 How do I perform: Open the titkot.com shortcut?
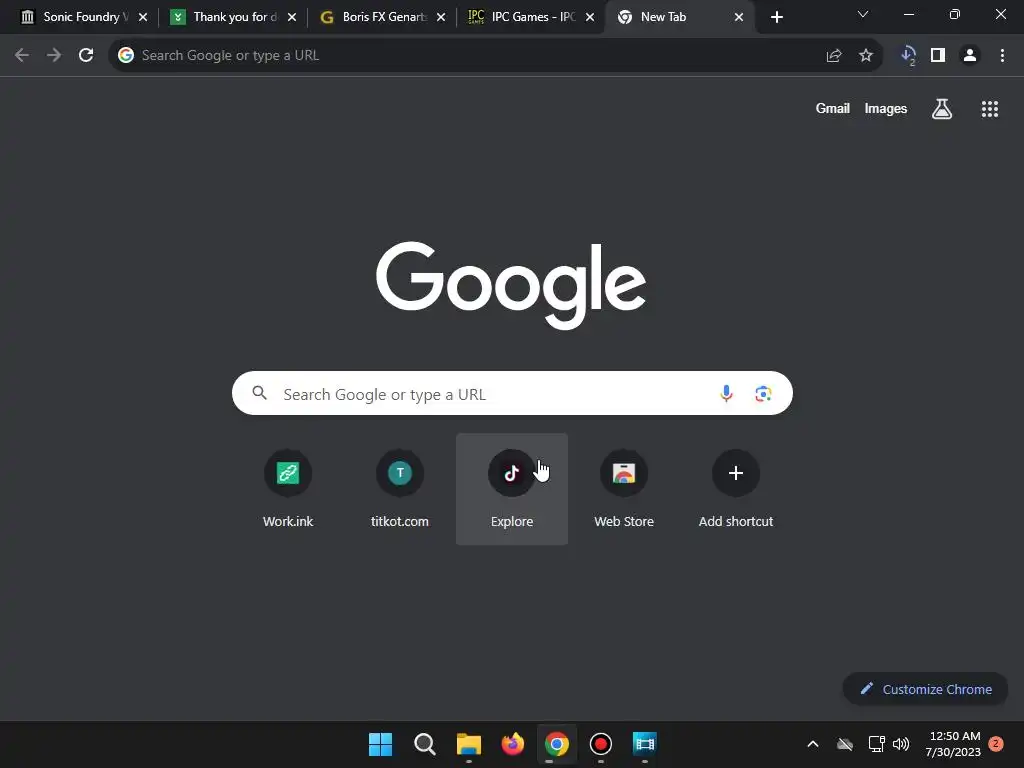pyautogui.click(x=400, y=488)
